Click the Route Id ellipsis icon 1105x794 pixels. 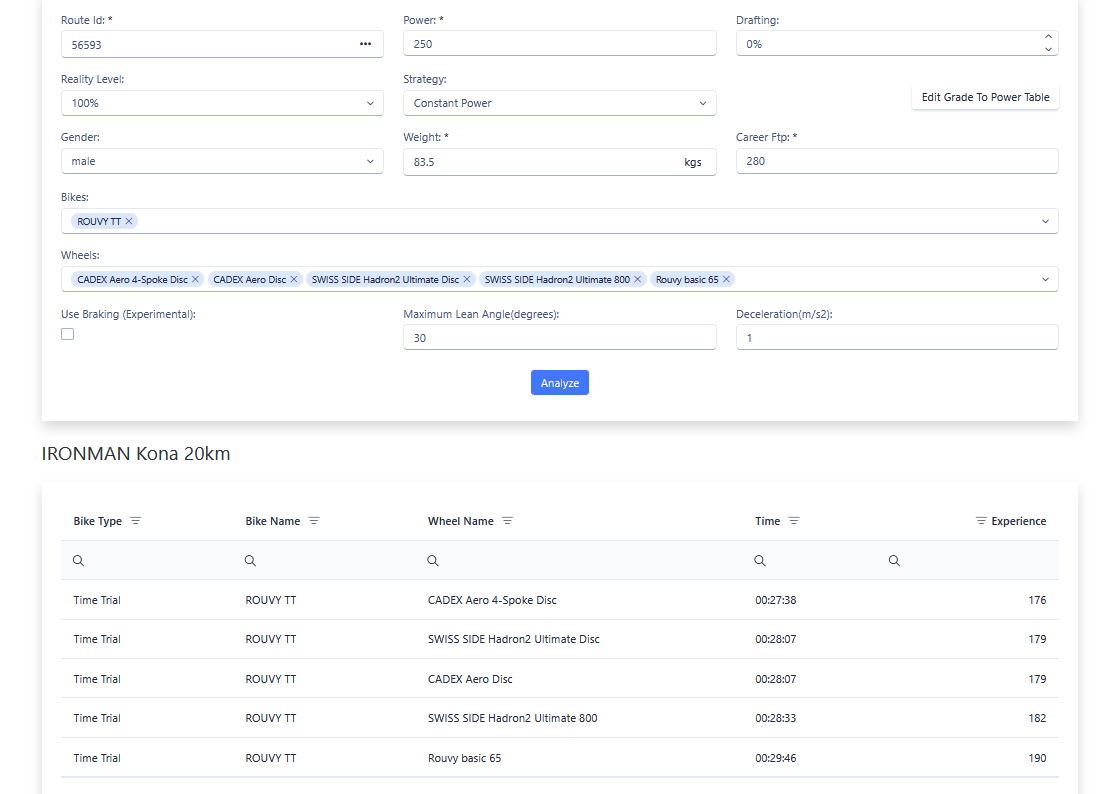365,44
